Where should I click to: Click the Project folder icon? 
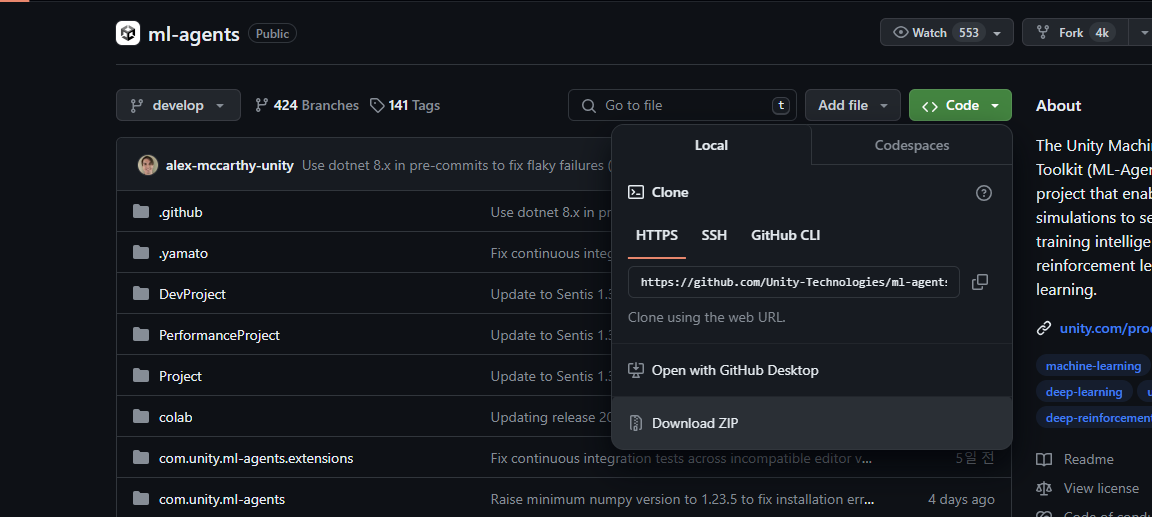pyautogui.click(x=141, y=375)
